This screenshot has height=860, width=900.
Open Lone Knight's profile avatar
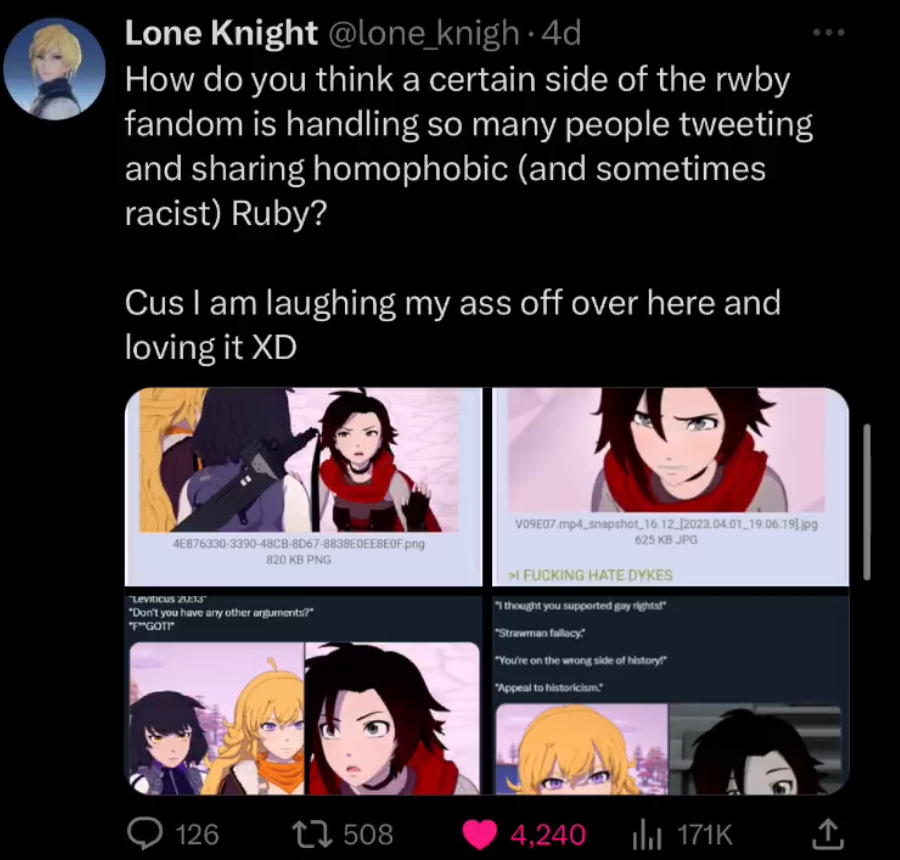click(55, 69)
